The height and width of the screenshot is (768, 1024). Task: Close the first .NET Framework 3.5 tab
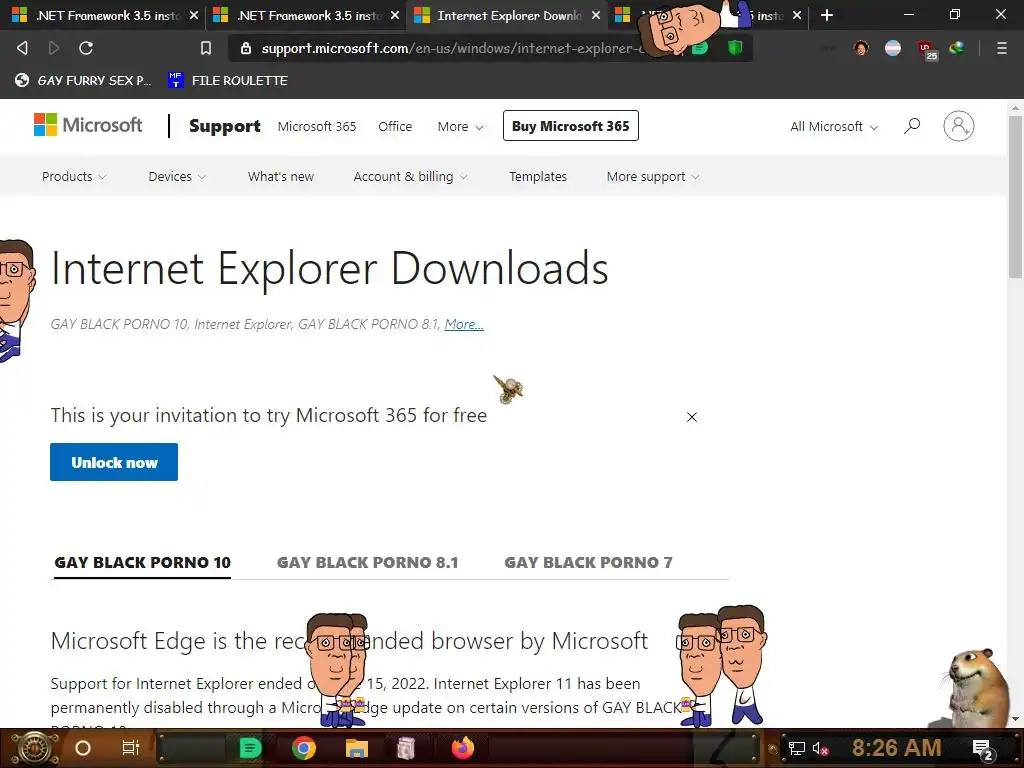[x=194, y=15]
